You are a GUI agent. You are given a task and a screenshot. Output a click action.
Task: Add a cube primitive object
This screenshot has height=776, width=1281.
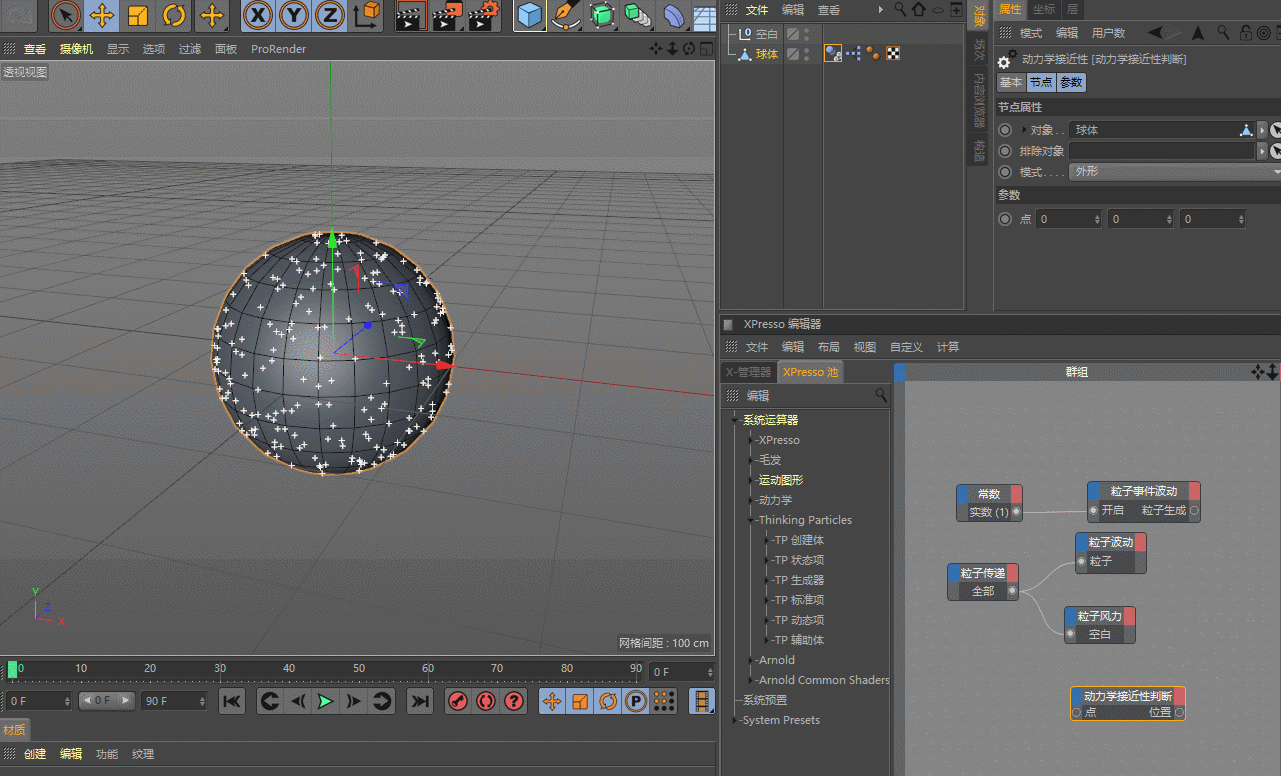click(530, 15)
